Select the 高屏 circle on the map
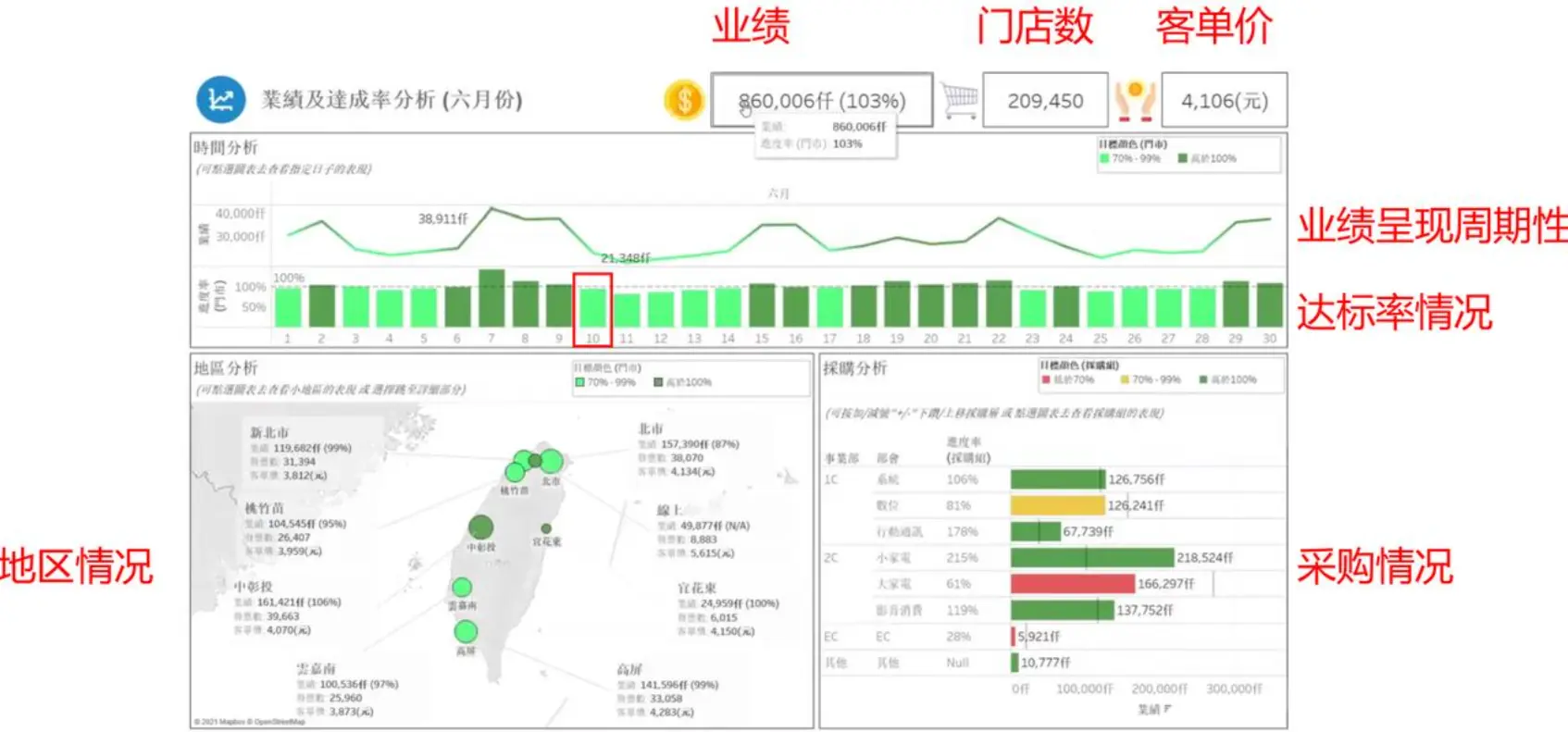This screenshot has width=1568, height=732. click(x=466, y=631)
